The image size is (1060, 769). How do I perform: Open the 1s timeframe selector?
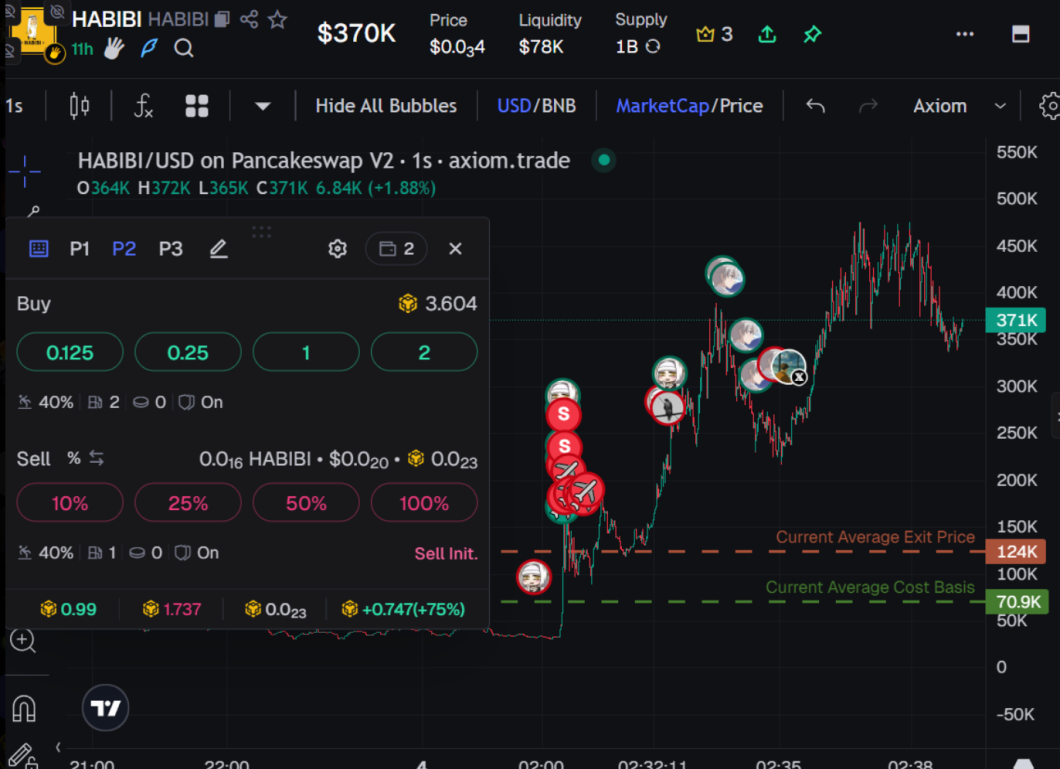coord(14,106)
